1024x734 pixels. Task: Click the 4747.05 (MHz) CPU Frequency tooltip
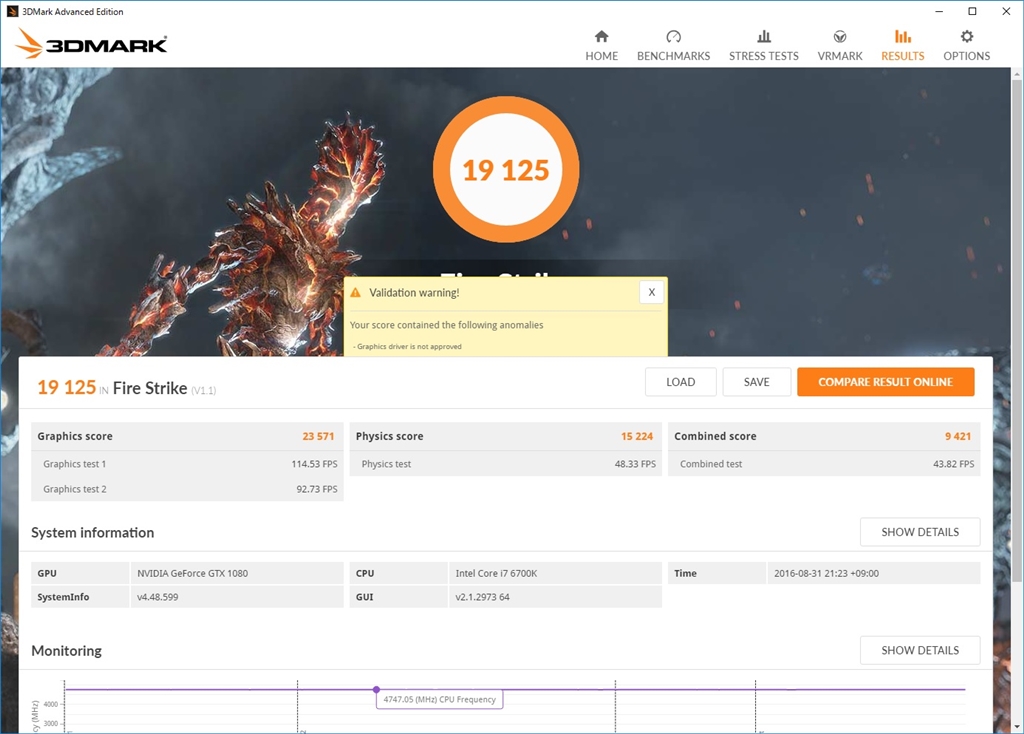click(440, 699)
